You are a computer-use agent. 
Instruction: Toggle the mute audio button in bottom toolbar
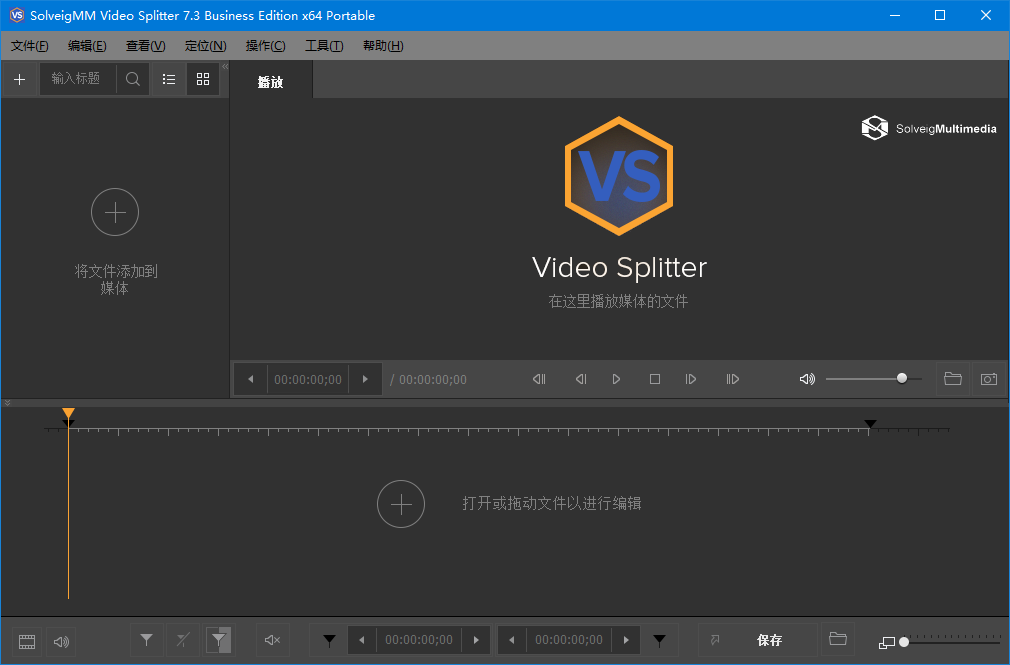pyautogui.click(x=271, y=640)
